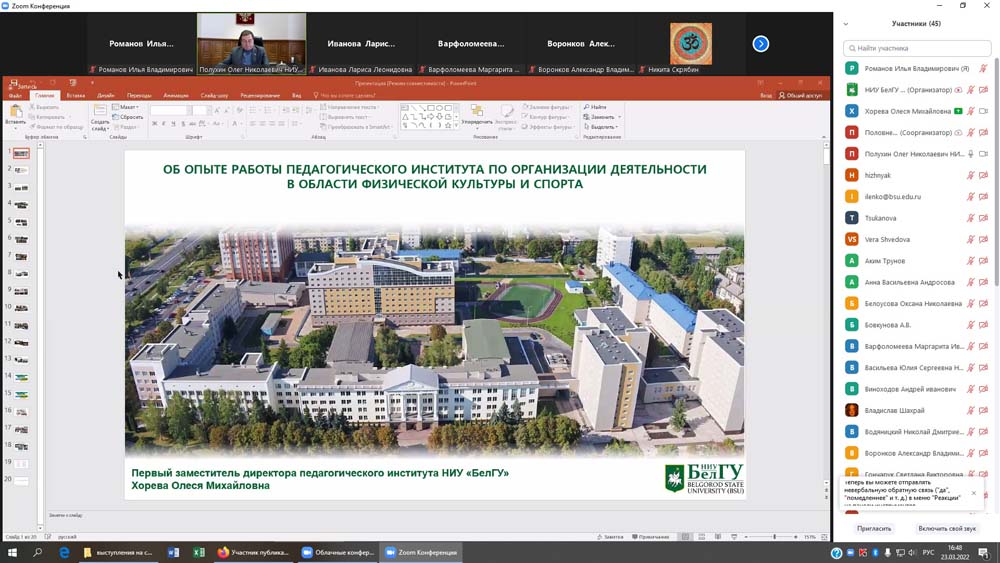Click the muted microphone icon next to hizhnyak
Screen dimensions: 1000x563
pos(970,176)
